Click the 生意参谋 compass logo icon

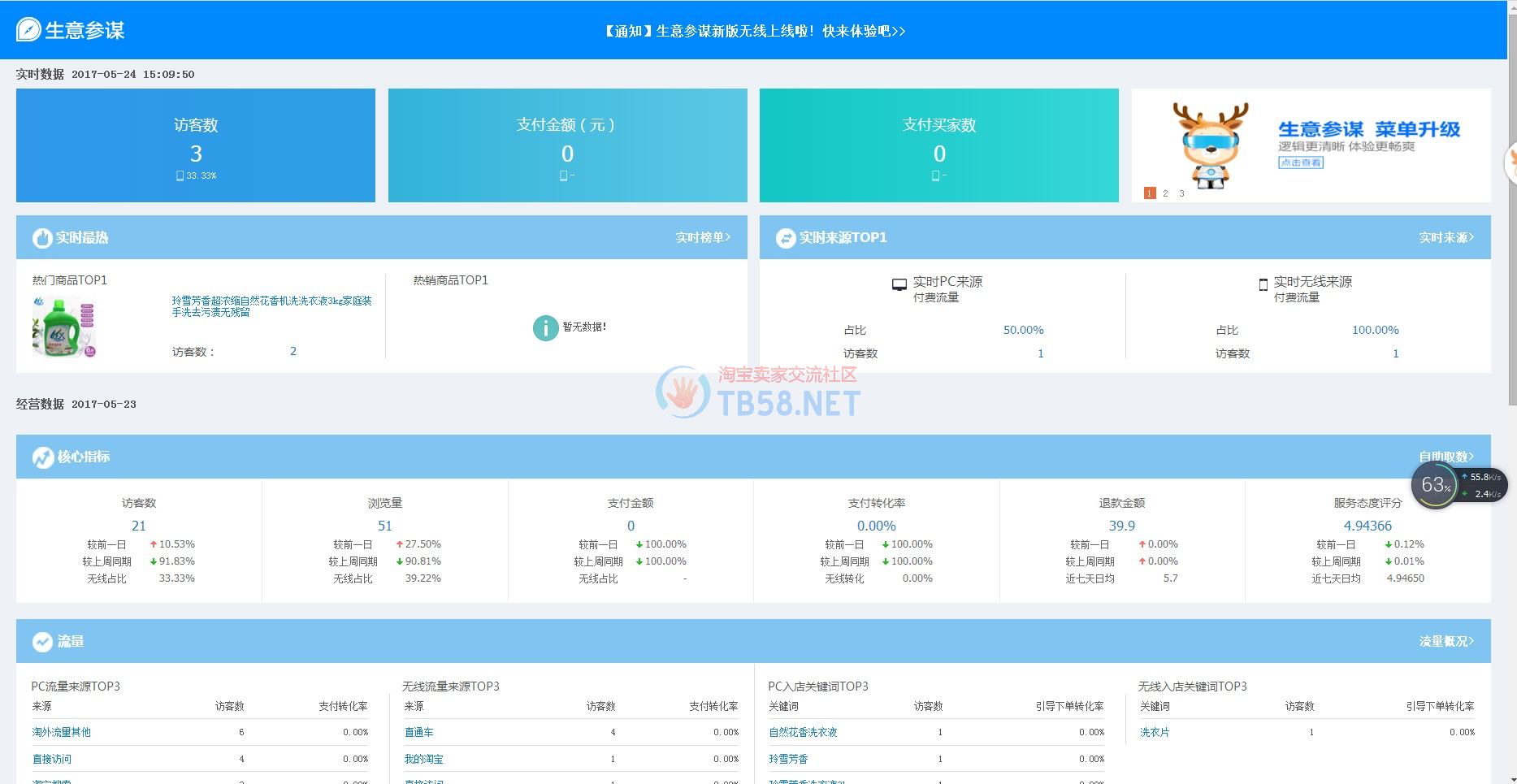point(28,30)
